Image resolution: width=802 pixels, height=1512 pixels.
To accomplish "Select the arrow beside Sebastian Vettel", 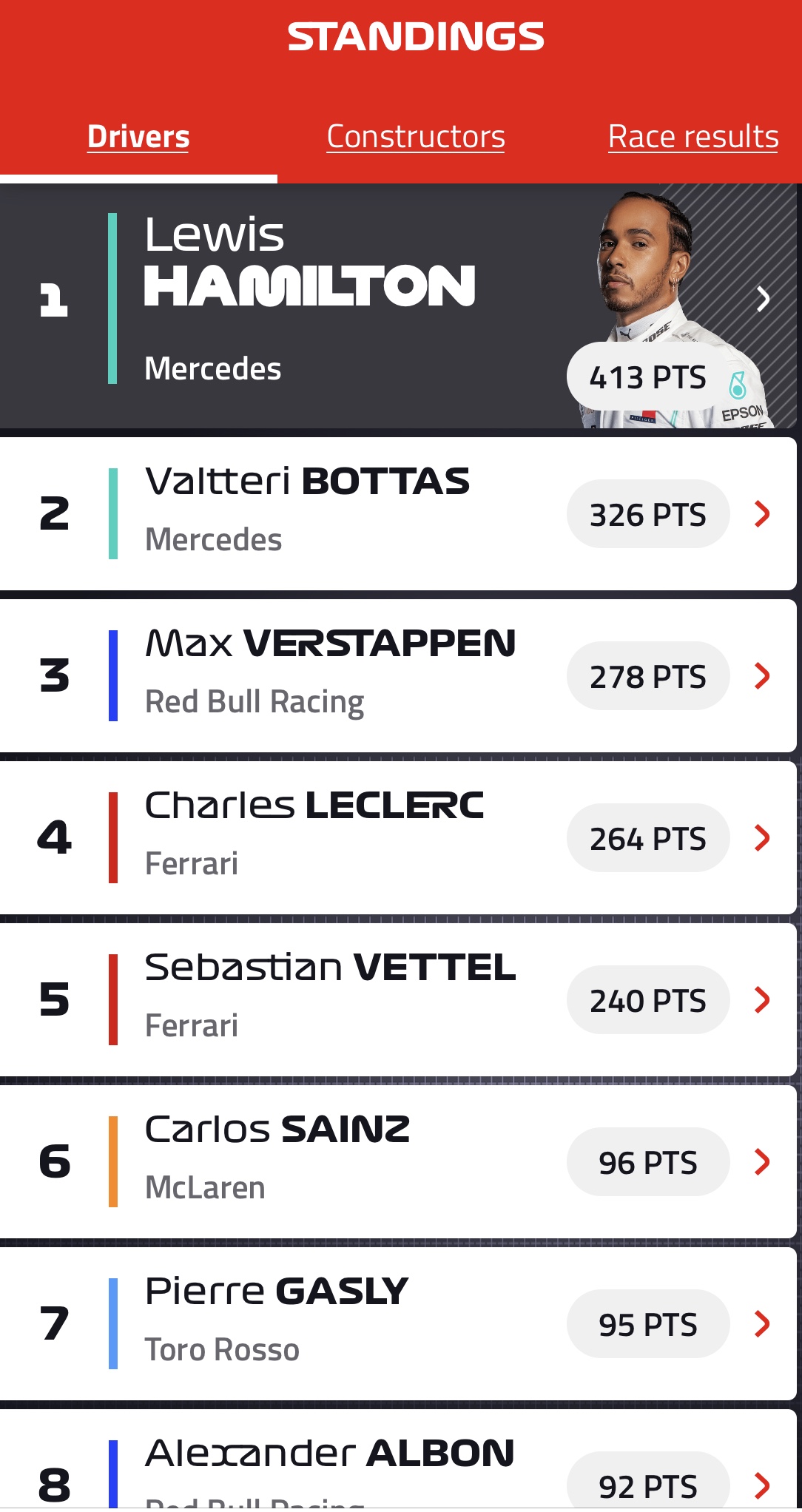I will [x=762, y=999].
